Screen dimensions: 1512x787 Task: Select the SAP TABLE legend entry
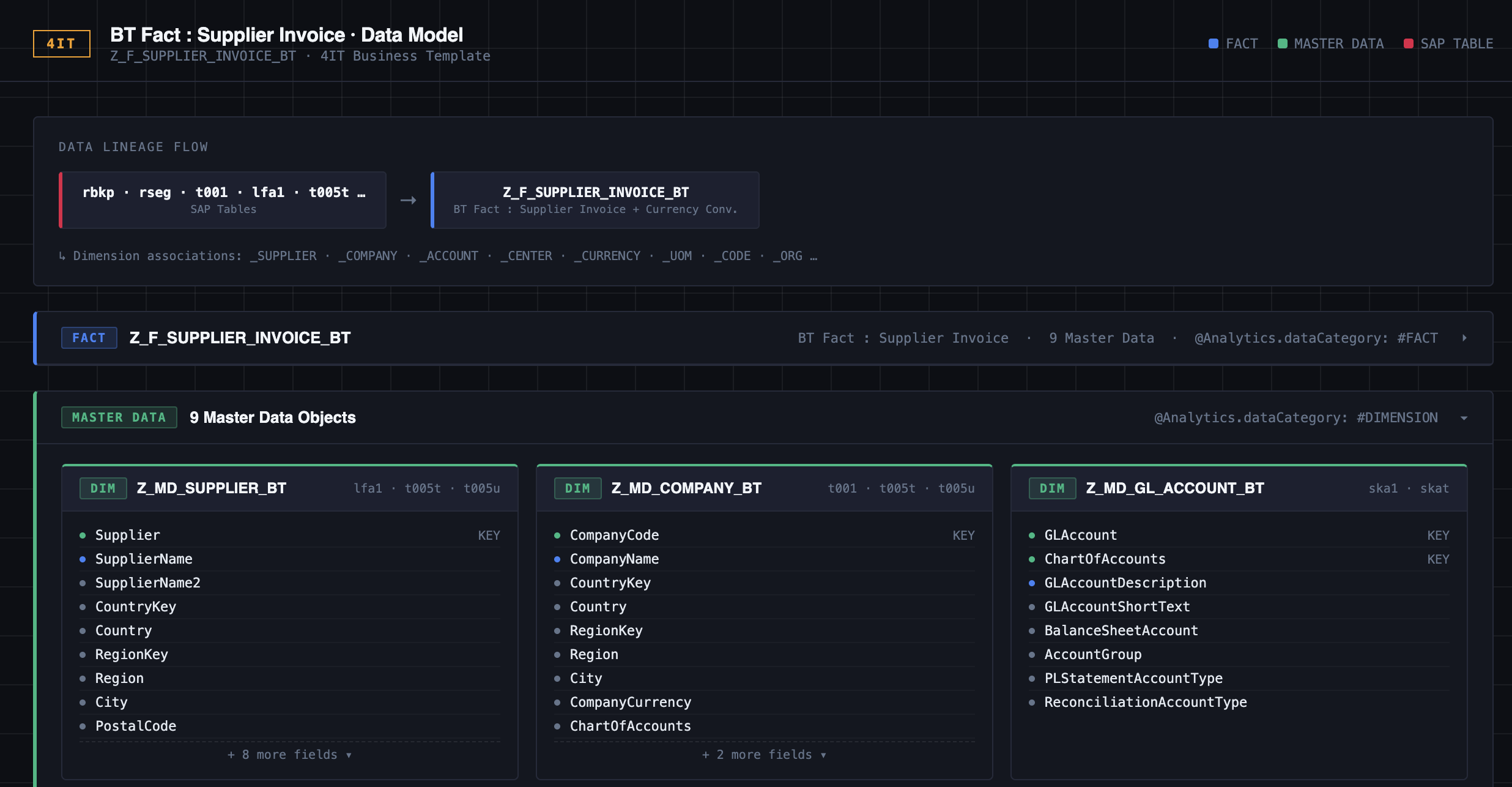(1458, 43)
